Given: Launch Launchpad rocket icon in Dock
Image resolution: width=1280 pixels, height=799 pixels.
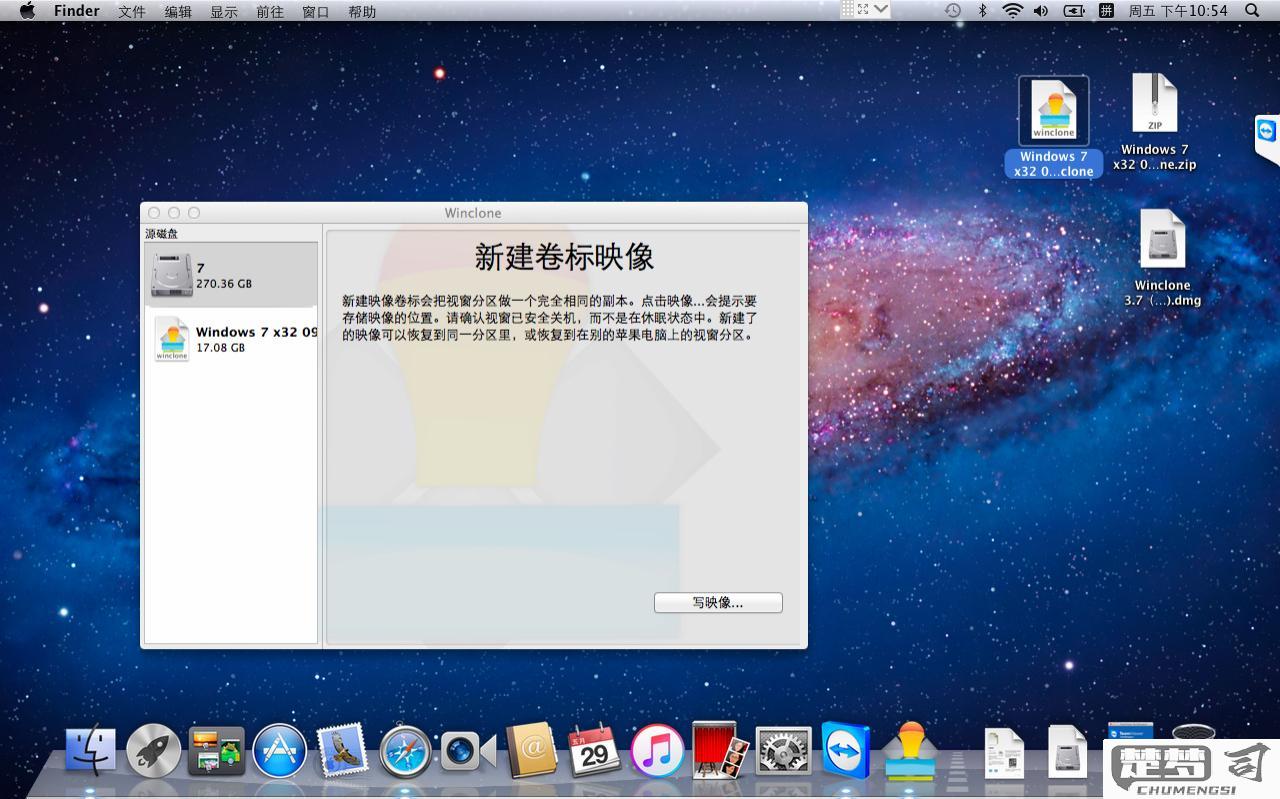Looking at the screenshot, I should [x=154, y=751].
